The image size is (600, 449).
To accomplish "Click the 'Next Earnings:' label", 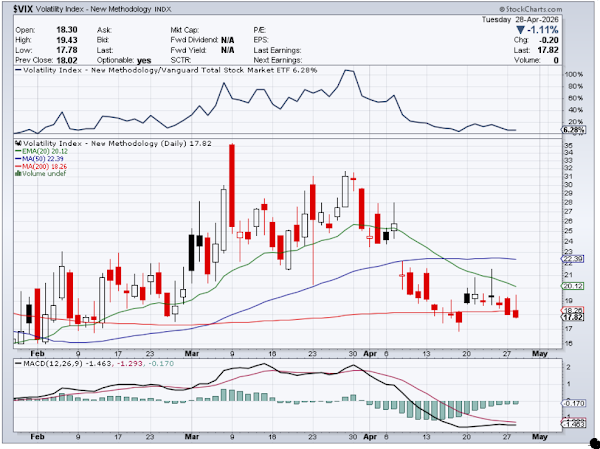I will pos(277,60).
